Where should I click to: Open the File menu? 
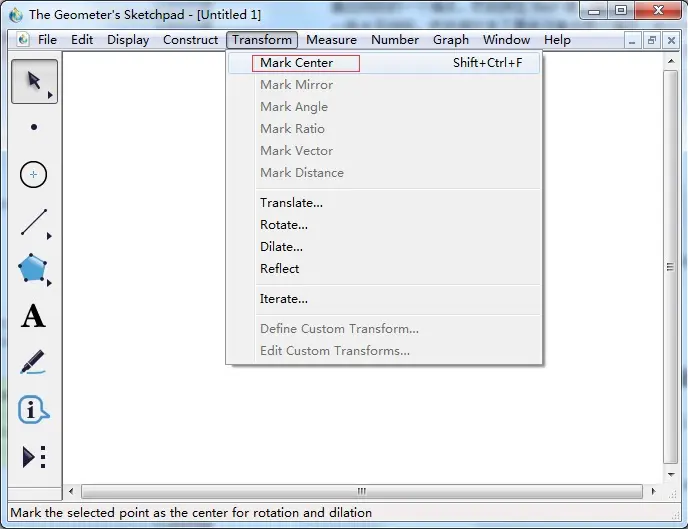coord(47,40)
